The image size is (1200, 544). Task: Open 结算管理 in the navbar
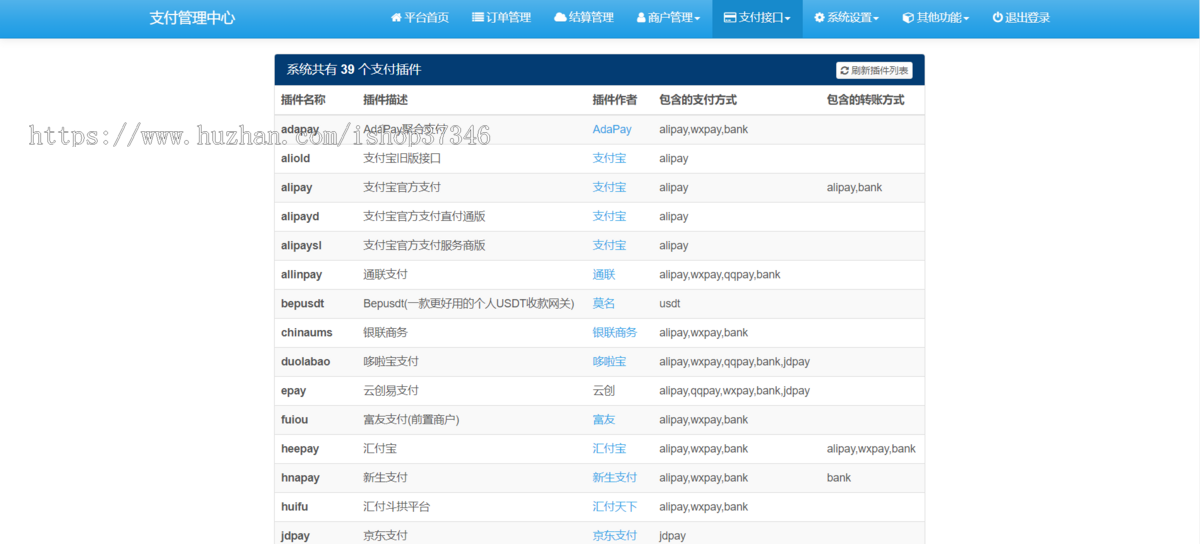pos(583,18)
